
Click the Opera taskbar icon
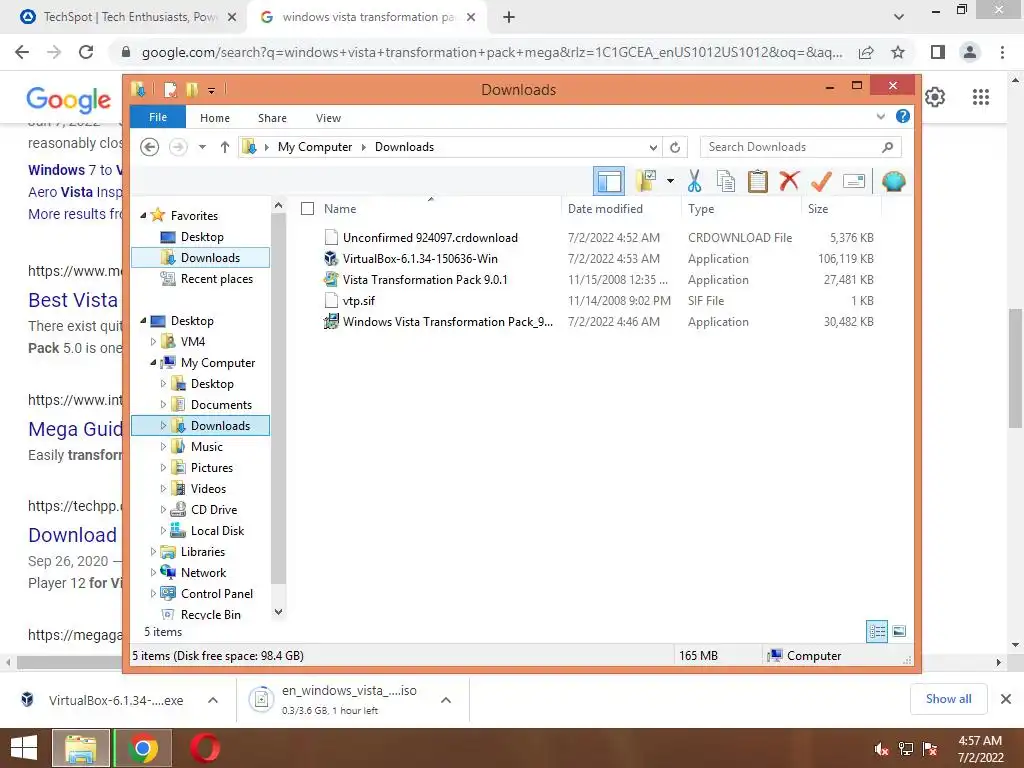coord(204,748)
